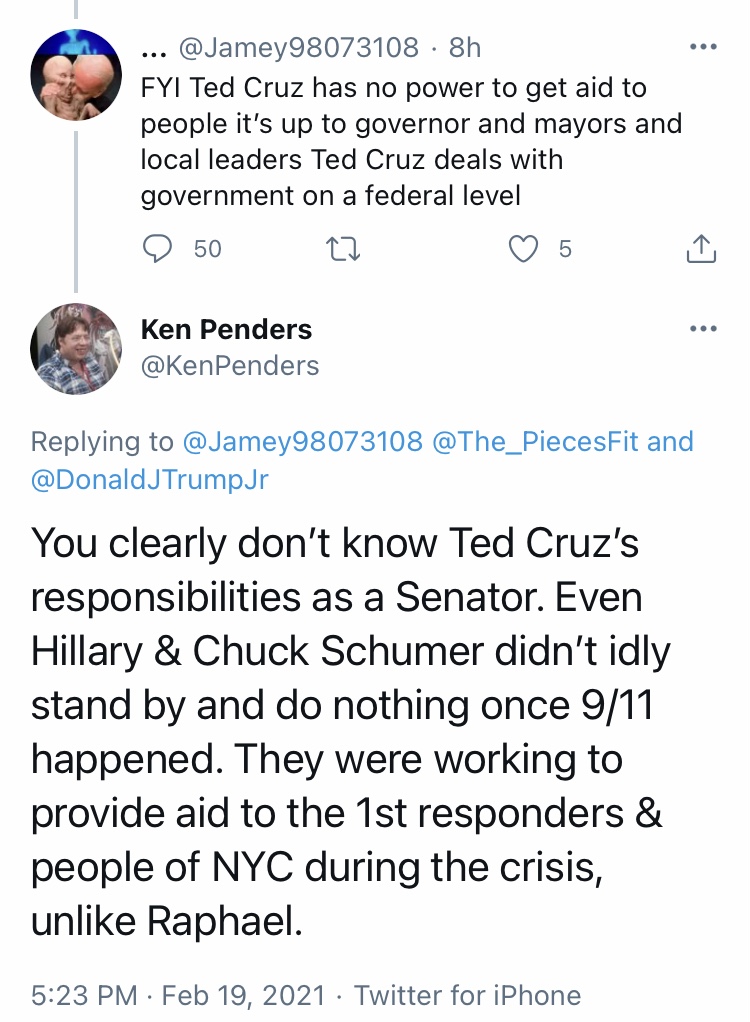
Task: Open more options on Jamey98073108's tweet
Action: (703, 47)
